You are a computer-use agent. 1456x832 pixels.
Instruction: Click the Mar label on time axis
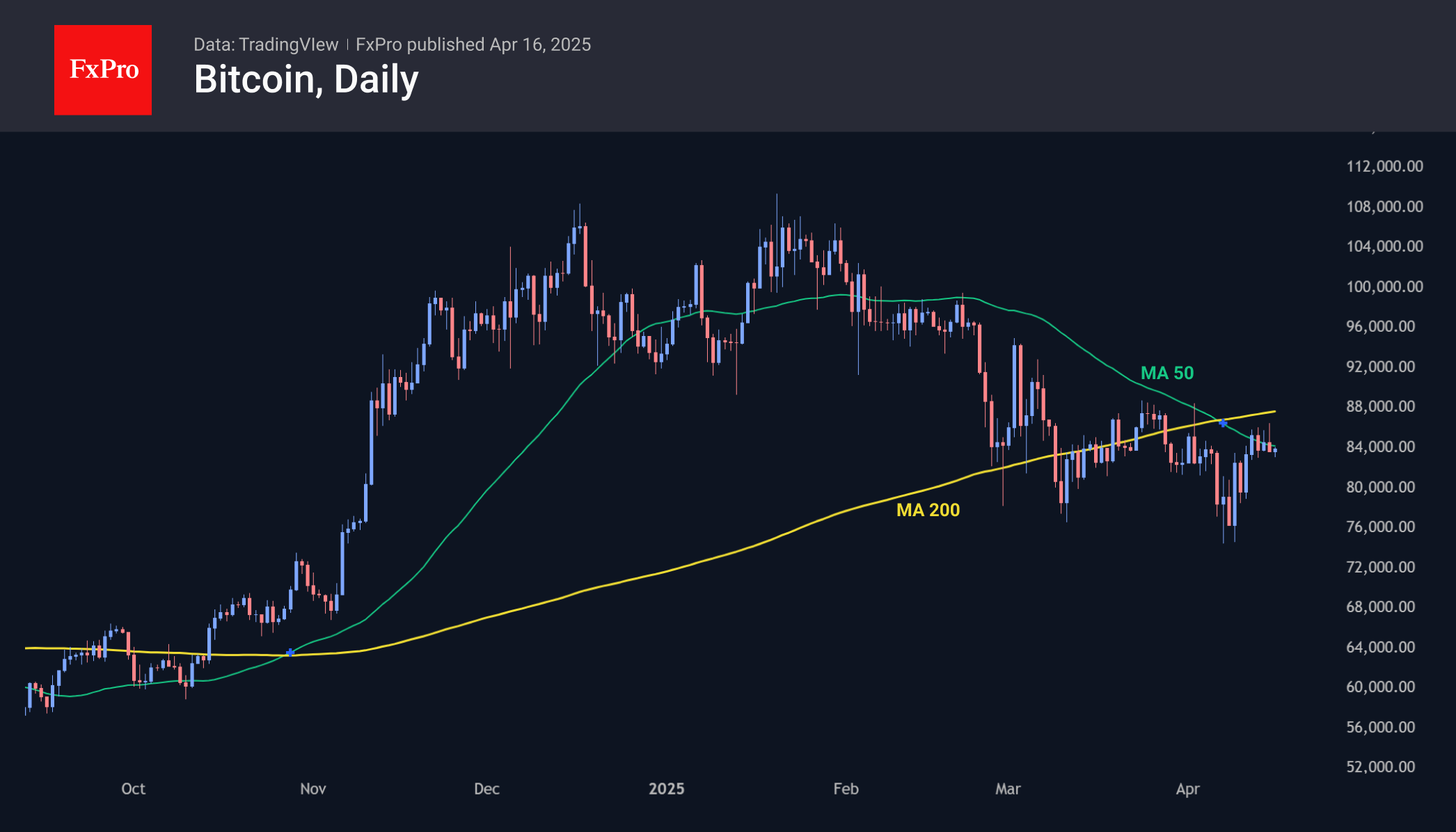click(x=1008, y=789)
